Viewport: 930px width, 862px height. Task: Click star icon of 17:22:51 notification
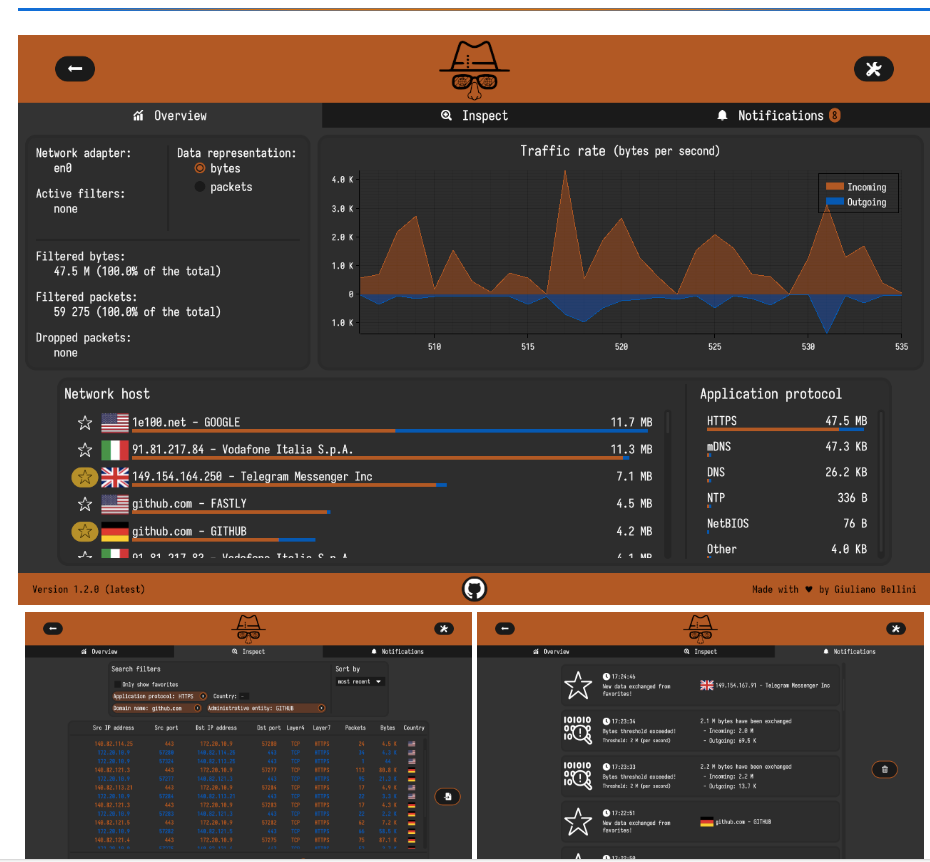[x=578, y=822]
